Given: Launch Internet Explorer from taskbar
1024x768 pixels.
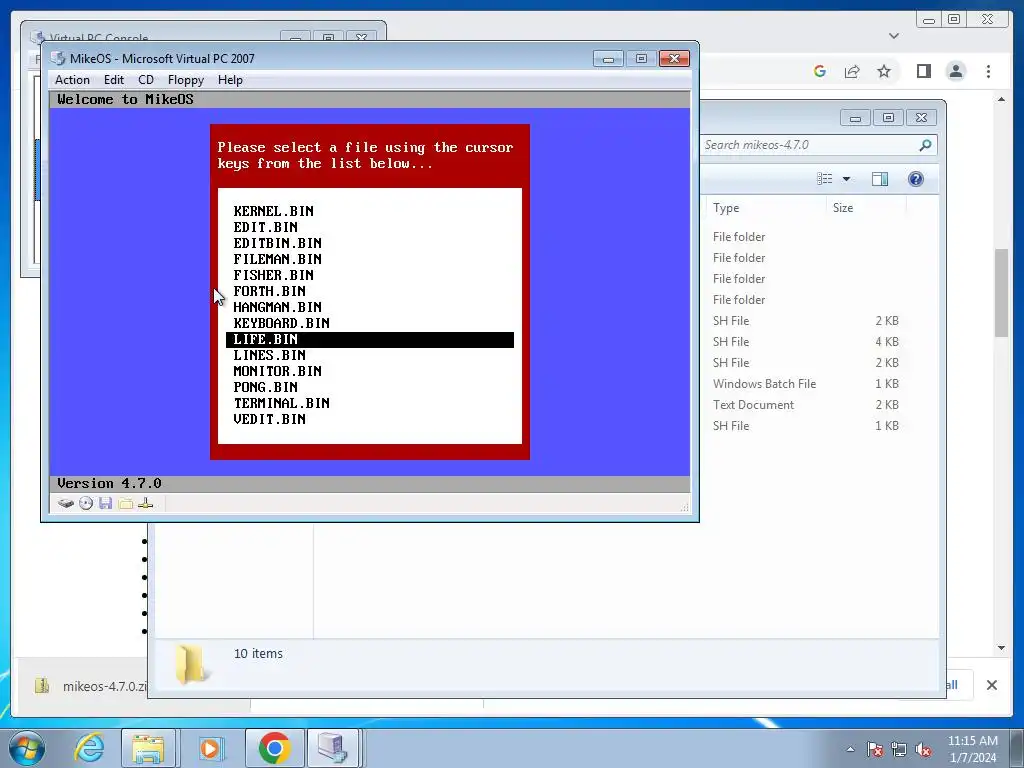Looking at the screenshot, I should (89, 748).
